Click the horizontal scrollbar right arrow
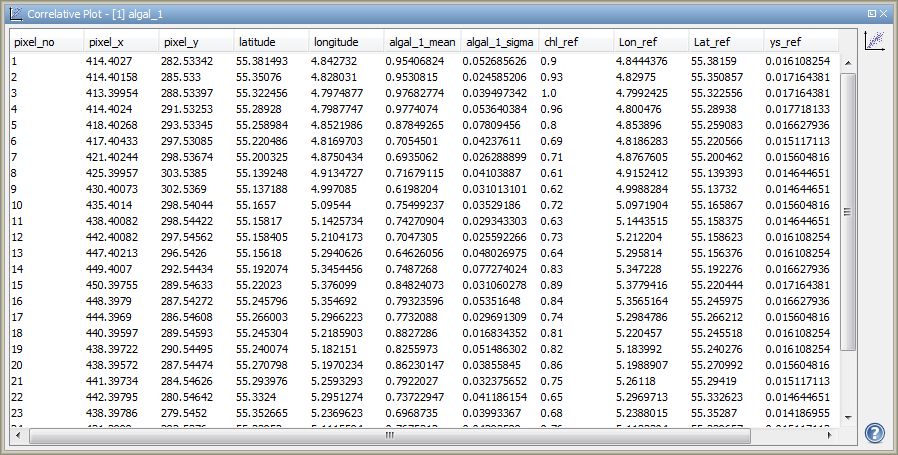This screenshot has height=455, width=898. pos(833,436)
